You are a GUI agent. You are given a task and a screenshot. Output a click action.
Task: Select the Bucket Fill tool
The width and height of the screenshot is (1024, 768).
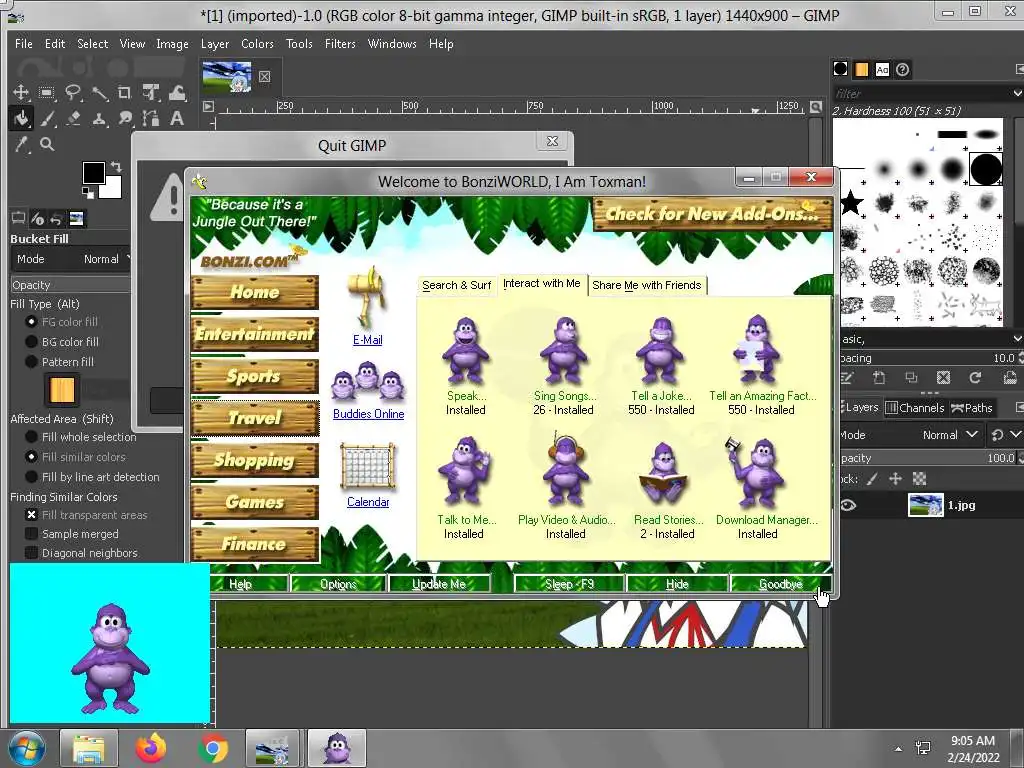tap(21, 118)
